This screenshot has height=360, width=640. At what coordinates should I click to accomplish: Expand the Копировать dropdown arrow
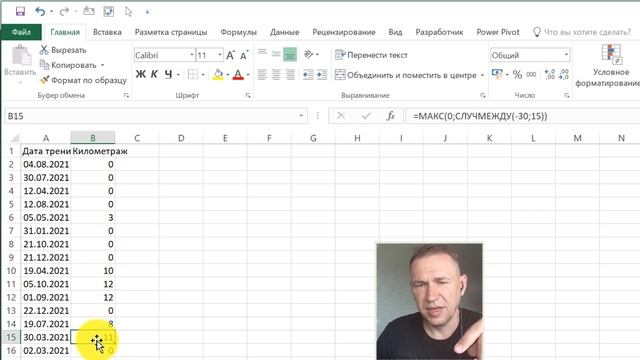click(x=102, y=65)
